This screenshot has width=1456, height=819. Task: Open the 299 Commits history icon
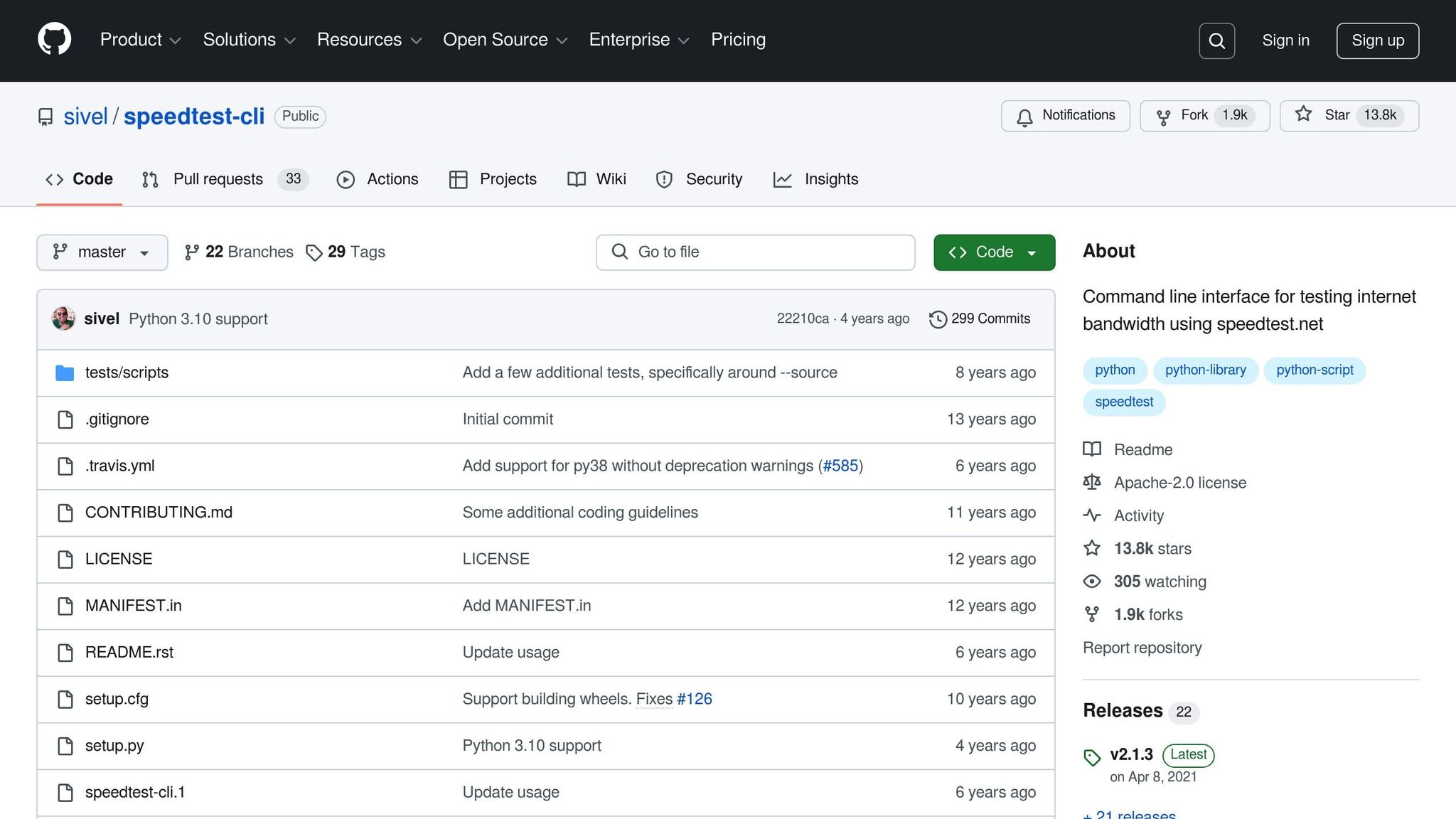pyautogui.click(x=938, y=319)
